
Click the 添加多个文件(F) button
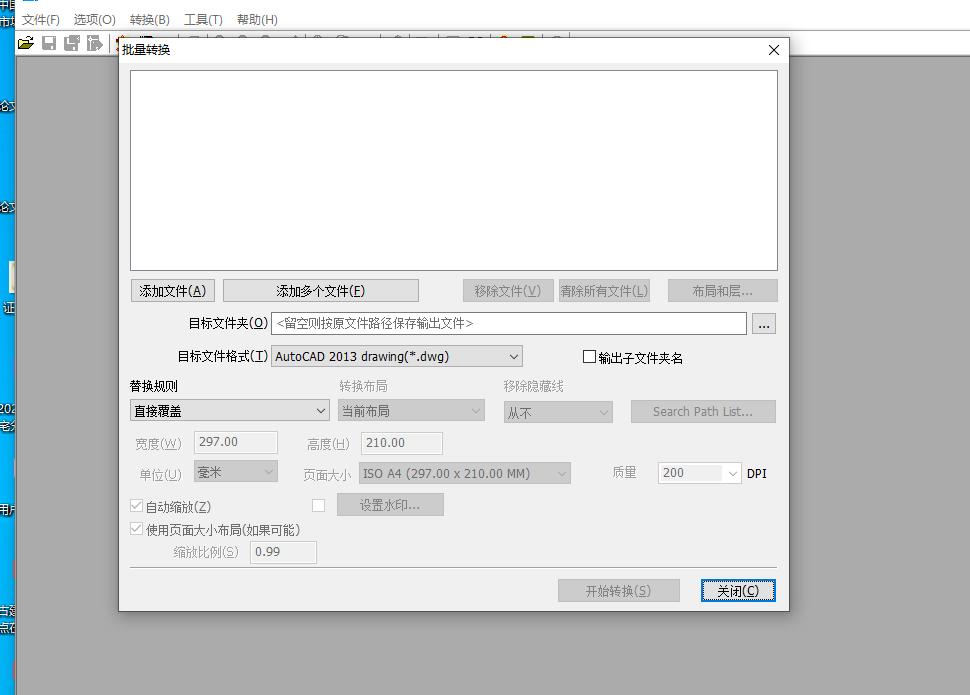321,290
